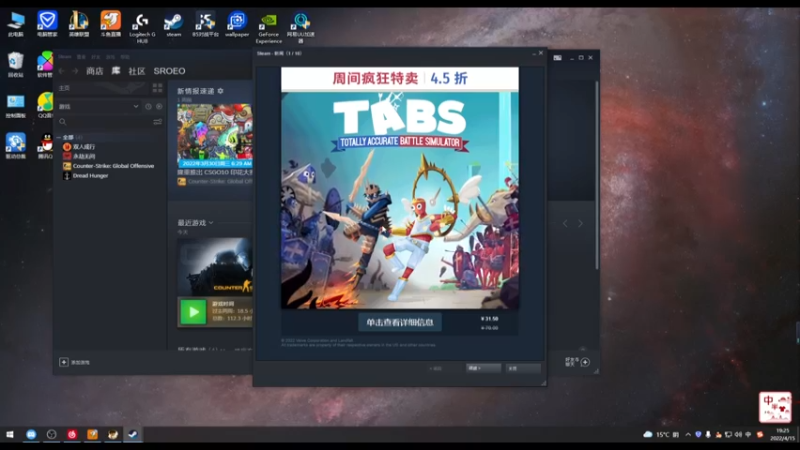Open the orange Douyu live shortcut
Screen dimensions: 800x450
pyautogui.click(x=110, y=24)
